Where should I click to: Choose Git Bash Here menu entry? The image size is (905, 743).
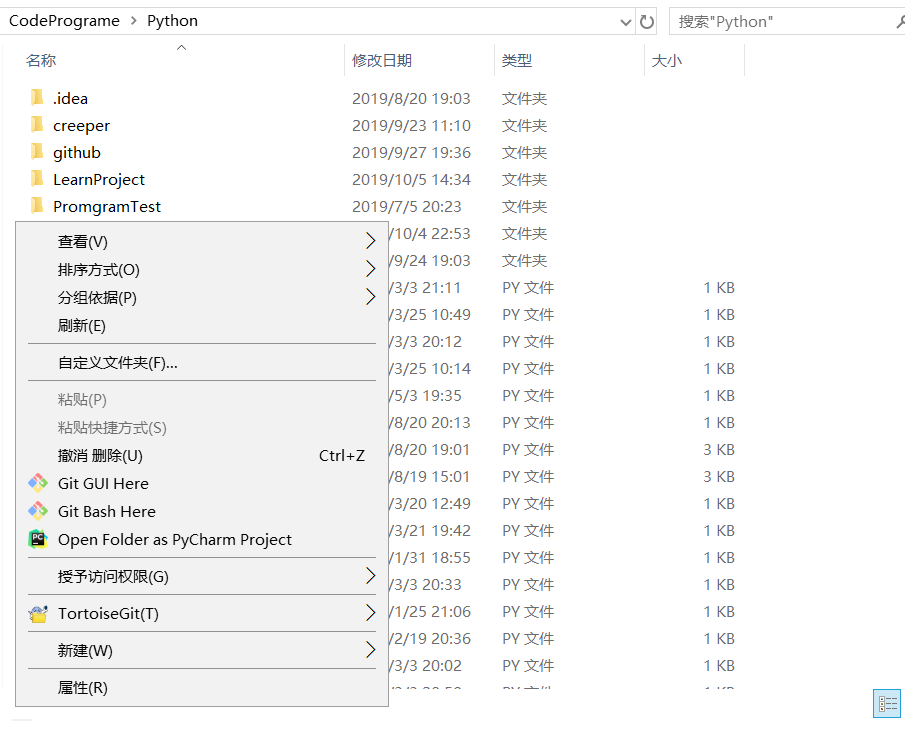[x=201, y=512]
